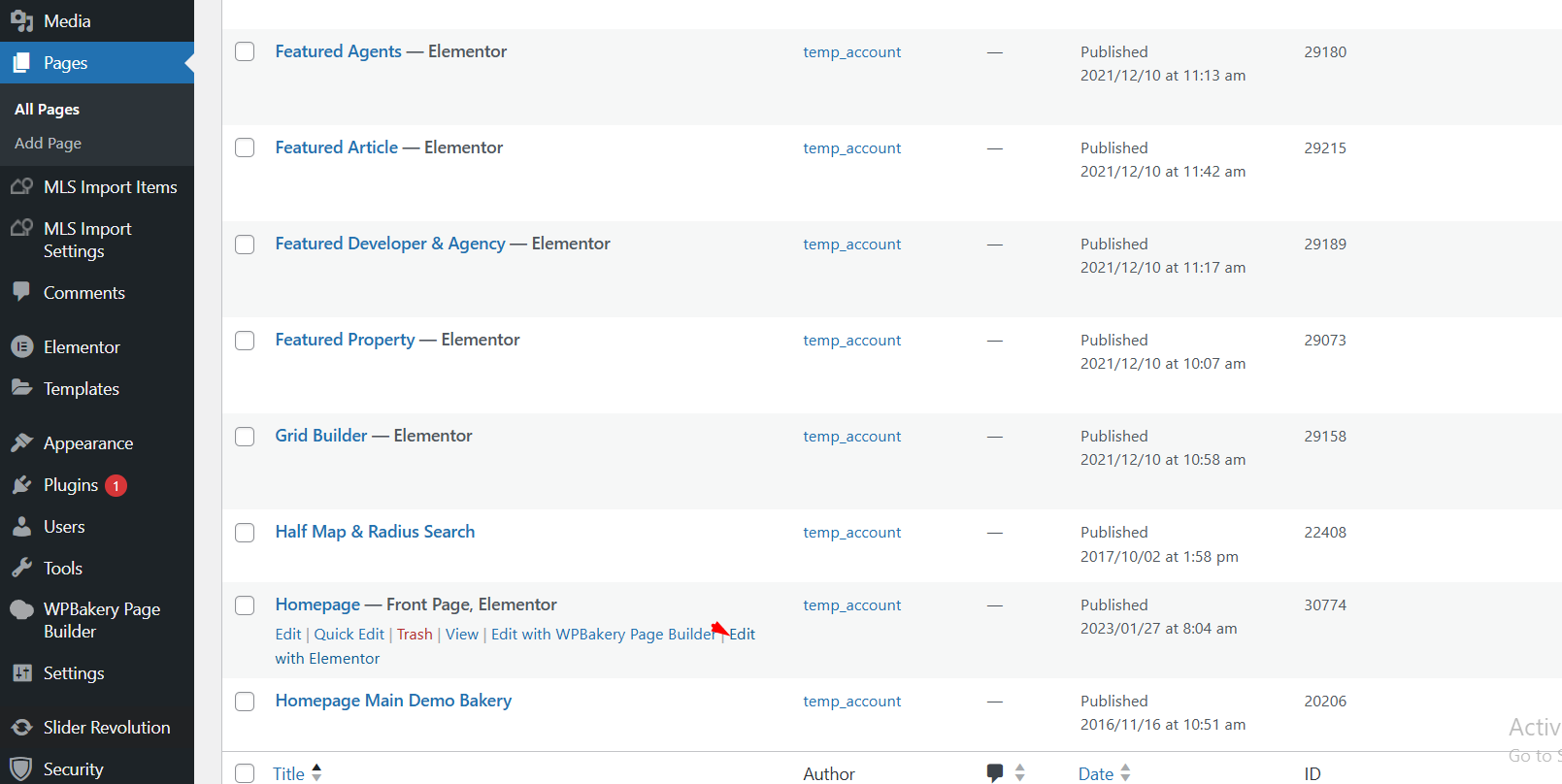The image size is (1562, 784).
Task: Sort pages by the Date column arrows
Action: (1125, 772)
